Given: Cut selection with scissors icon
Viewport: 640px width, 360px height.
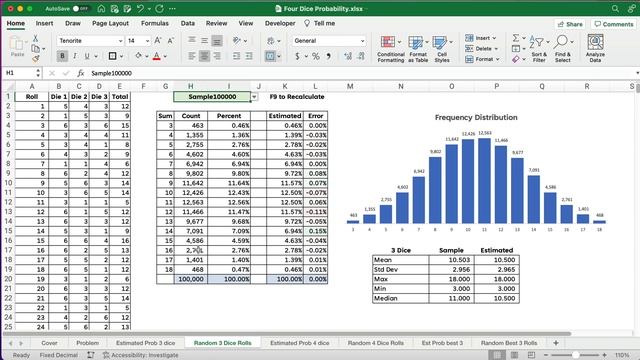Looking at the screenshot, I should tap(36, 38).
